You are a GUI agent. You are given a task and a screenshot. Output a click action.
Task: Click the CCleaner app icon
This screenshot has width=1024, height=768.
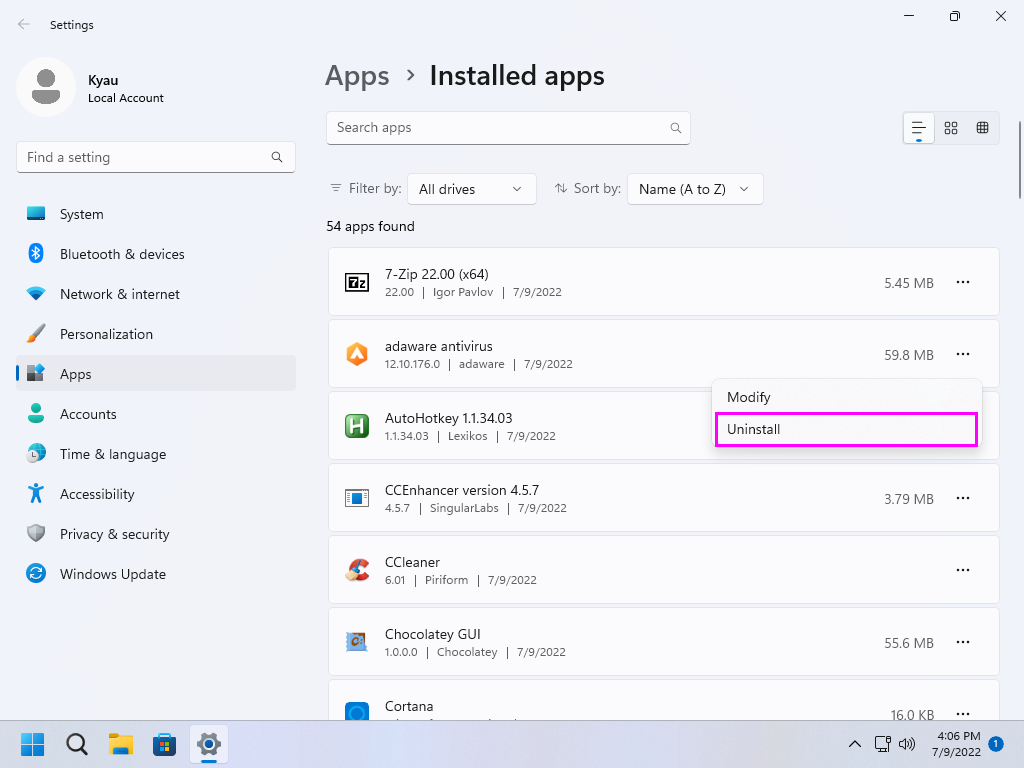tap(357, 570)
